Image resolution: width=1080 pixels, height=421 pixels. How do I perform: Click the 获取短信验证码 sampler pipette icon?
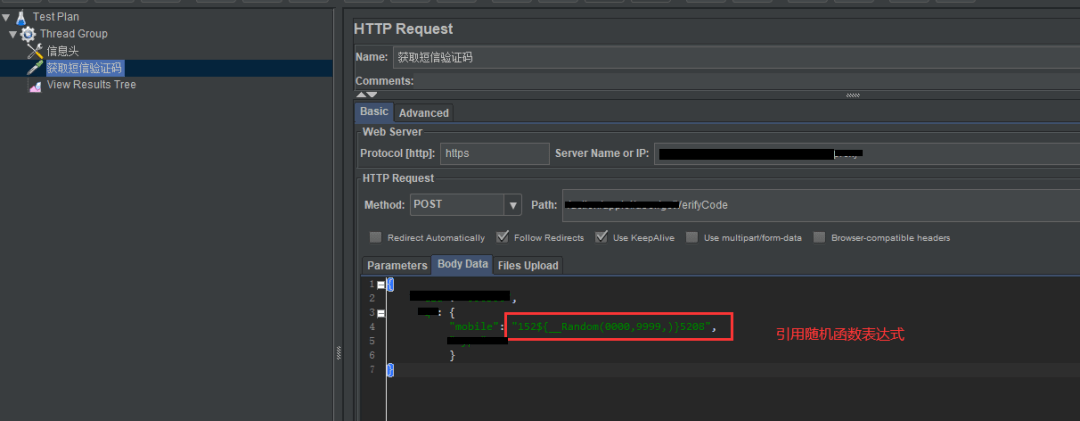point(36,68)
